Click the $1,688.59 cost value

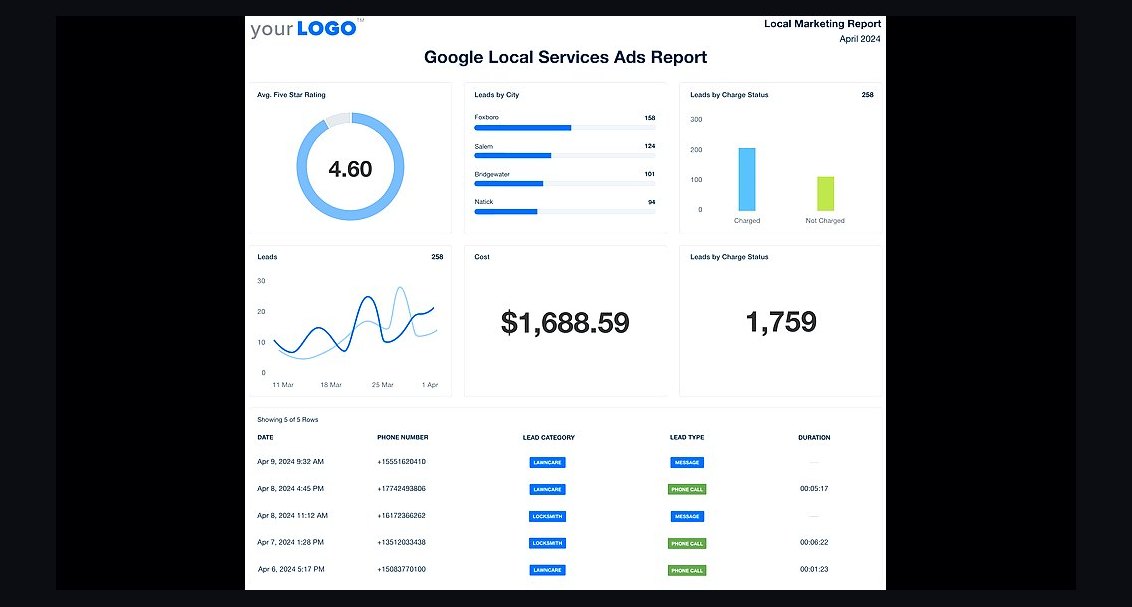pos(565,323)
